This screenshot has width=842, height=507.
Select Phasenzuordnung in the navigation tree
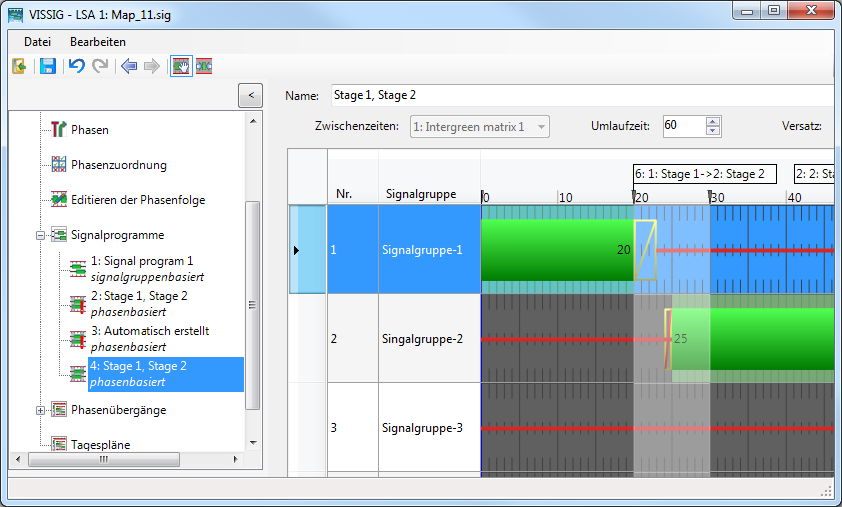[118, 165]
